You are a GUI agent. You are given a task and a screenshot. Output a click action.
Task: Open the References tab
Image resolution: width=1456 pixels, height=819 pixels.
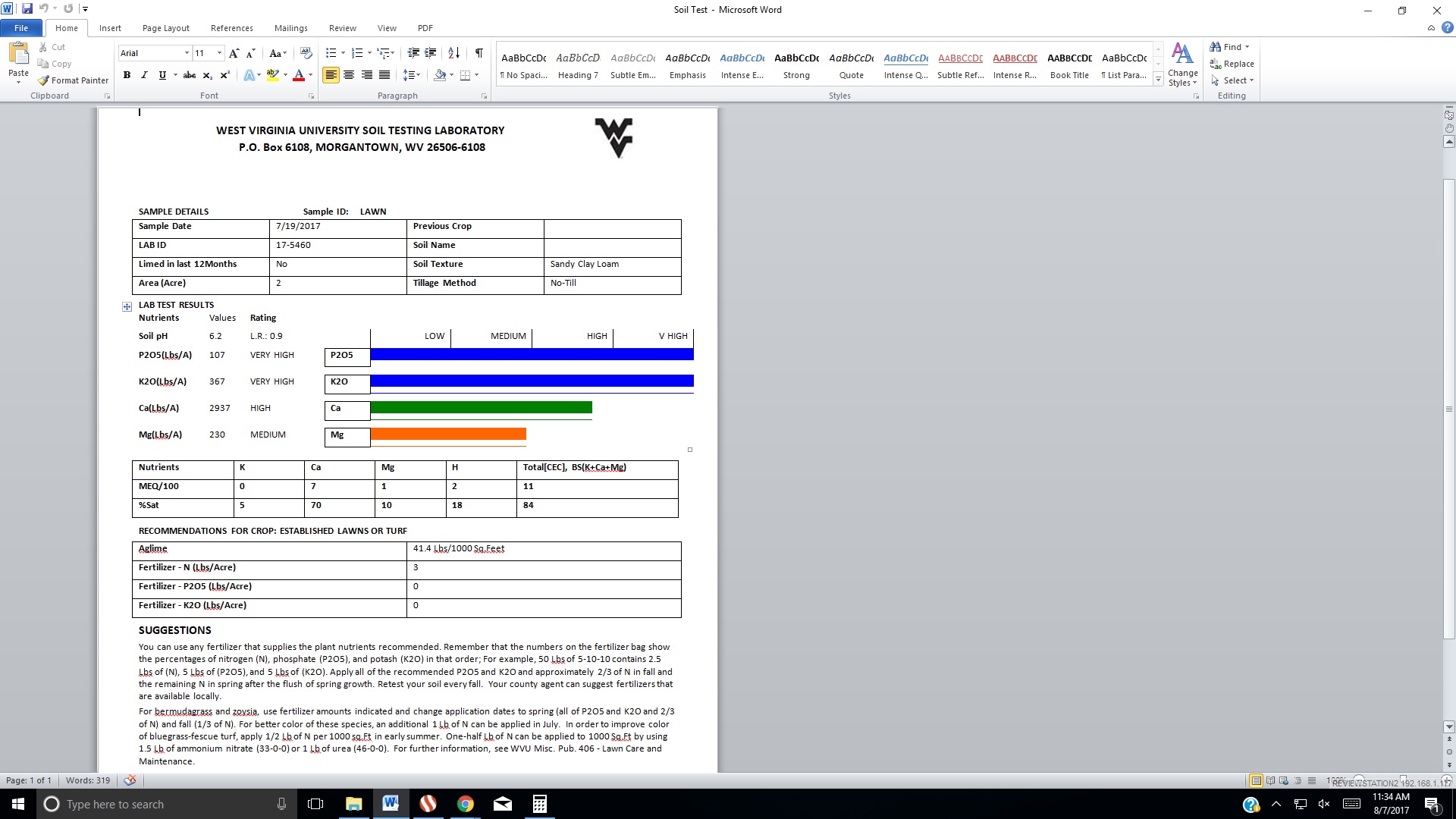(231, 28)
